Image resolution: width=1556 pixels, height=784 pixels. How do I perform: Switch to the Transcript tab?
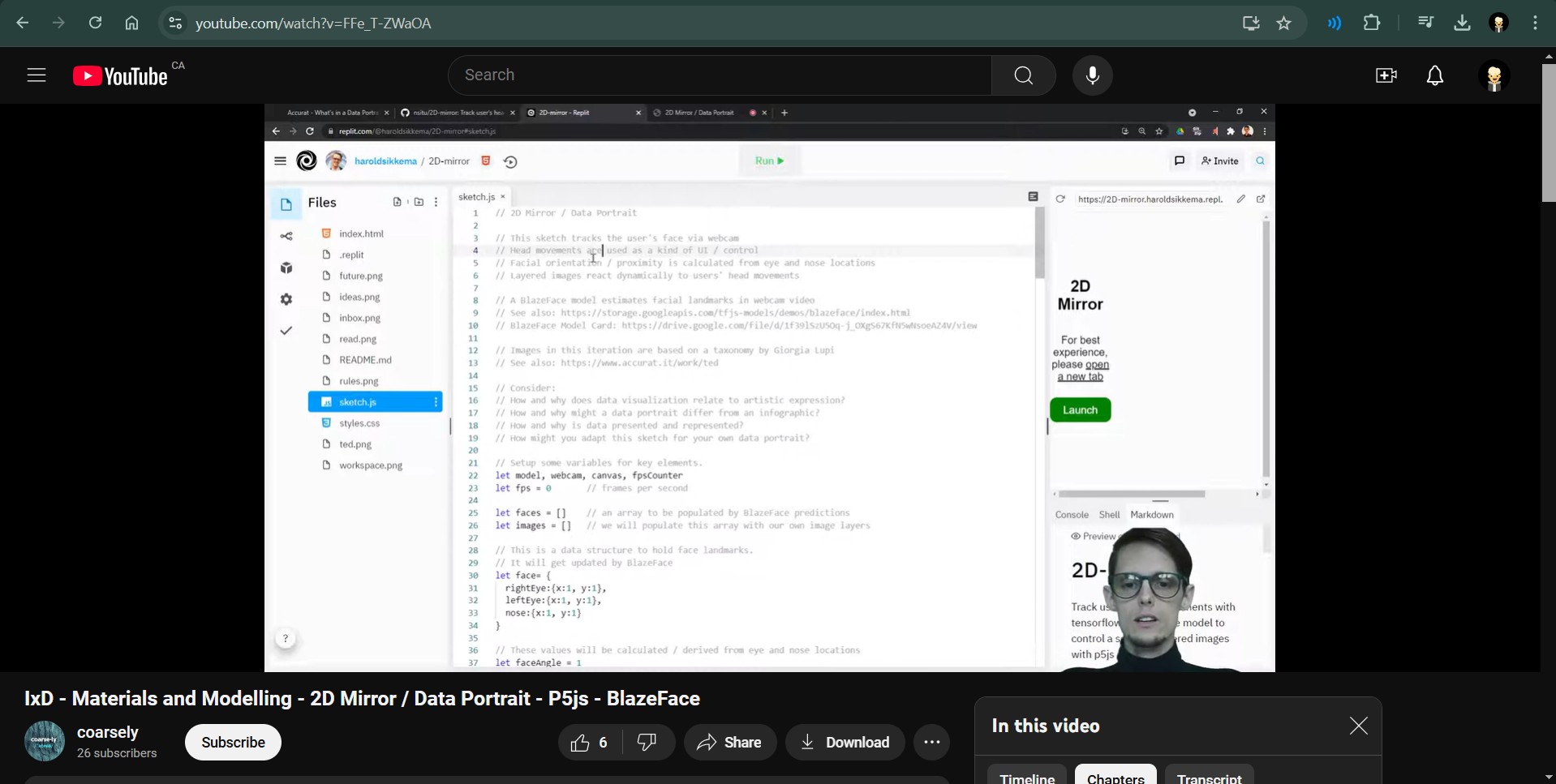[x=1208, y=777]
